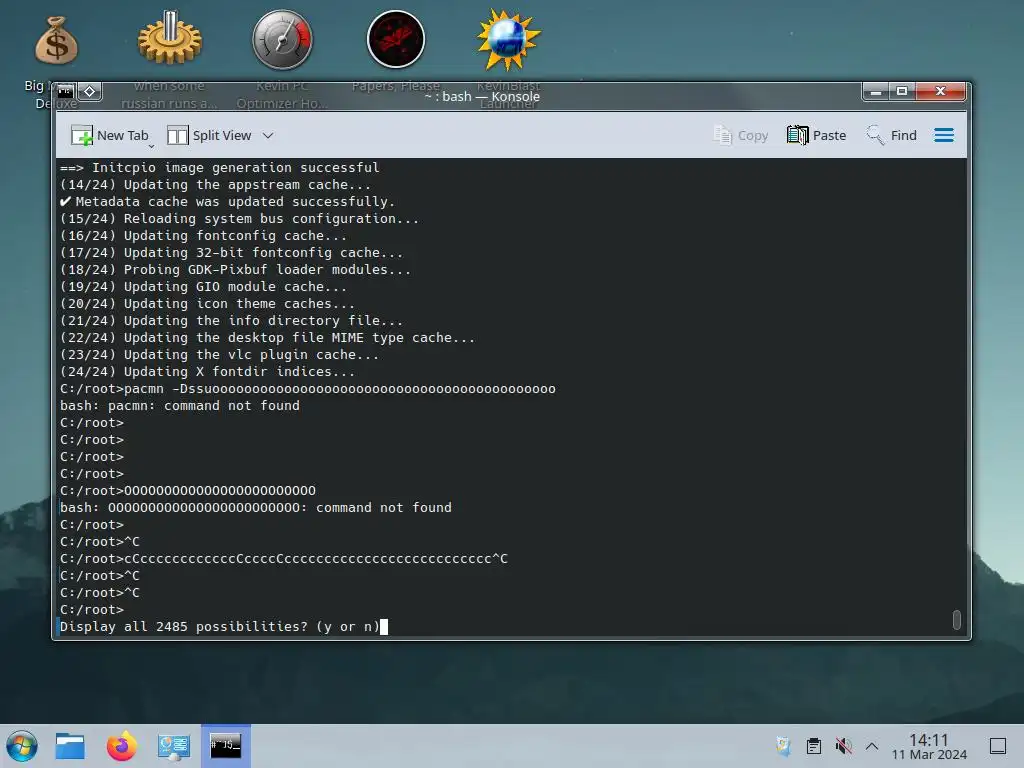1024x768 pixels.
Task: Click the terminal vertical scrollbar handle
Action: (957, 620)
